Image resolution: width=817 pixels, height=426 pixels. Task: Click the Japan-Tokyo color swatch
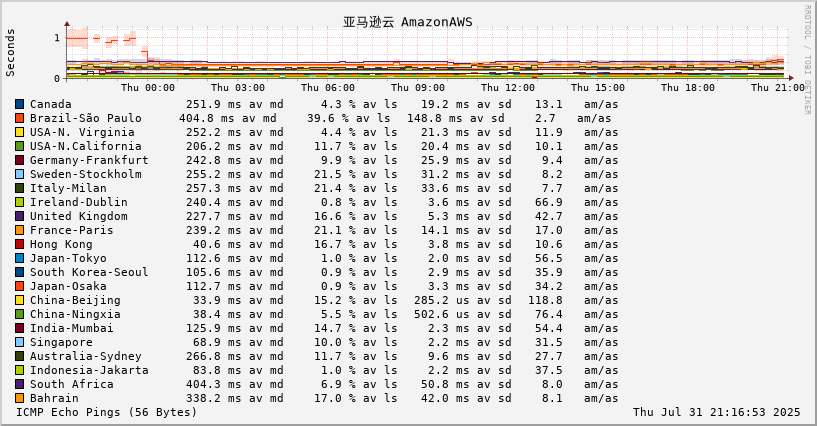coord(19,258)
